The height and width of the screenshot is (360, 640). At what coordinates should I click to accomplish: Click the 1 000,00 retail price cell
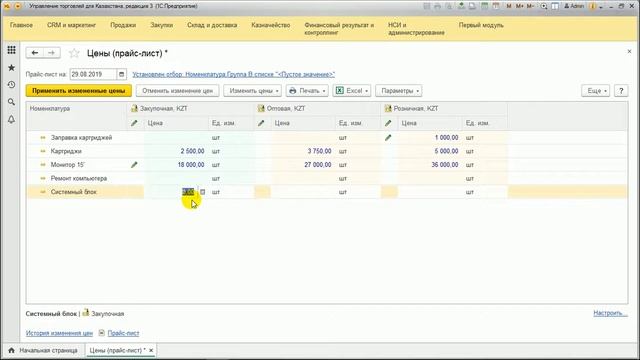point(430,138)
